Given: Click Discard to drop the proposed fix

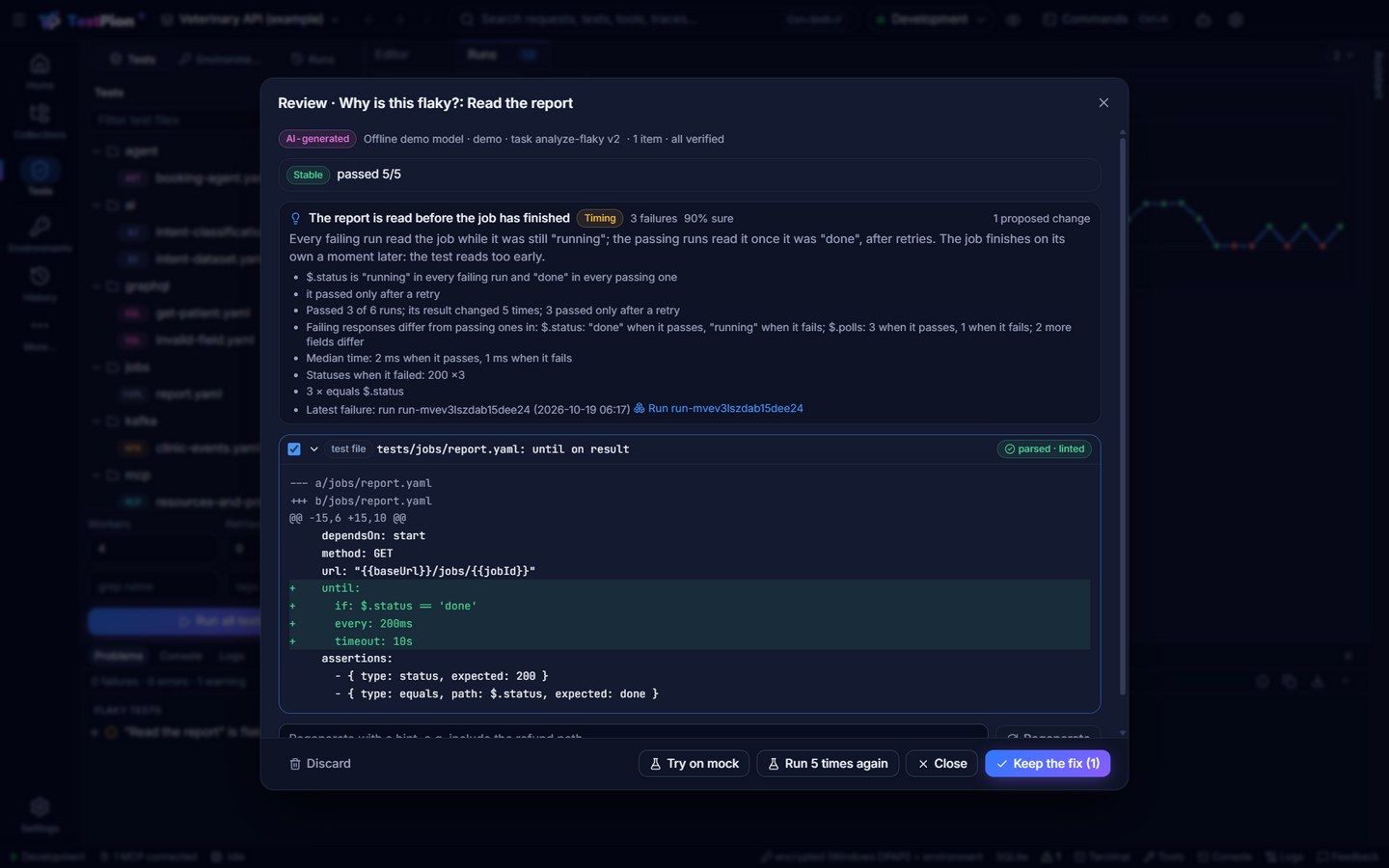Looking at the screenshot, I should [x=320, y=764].
